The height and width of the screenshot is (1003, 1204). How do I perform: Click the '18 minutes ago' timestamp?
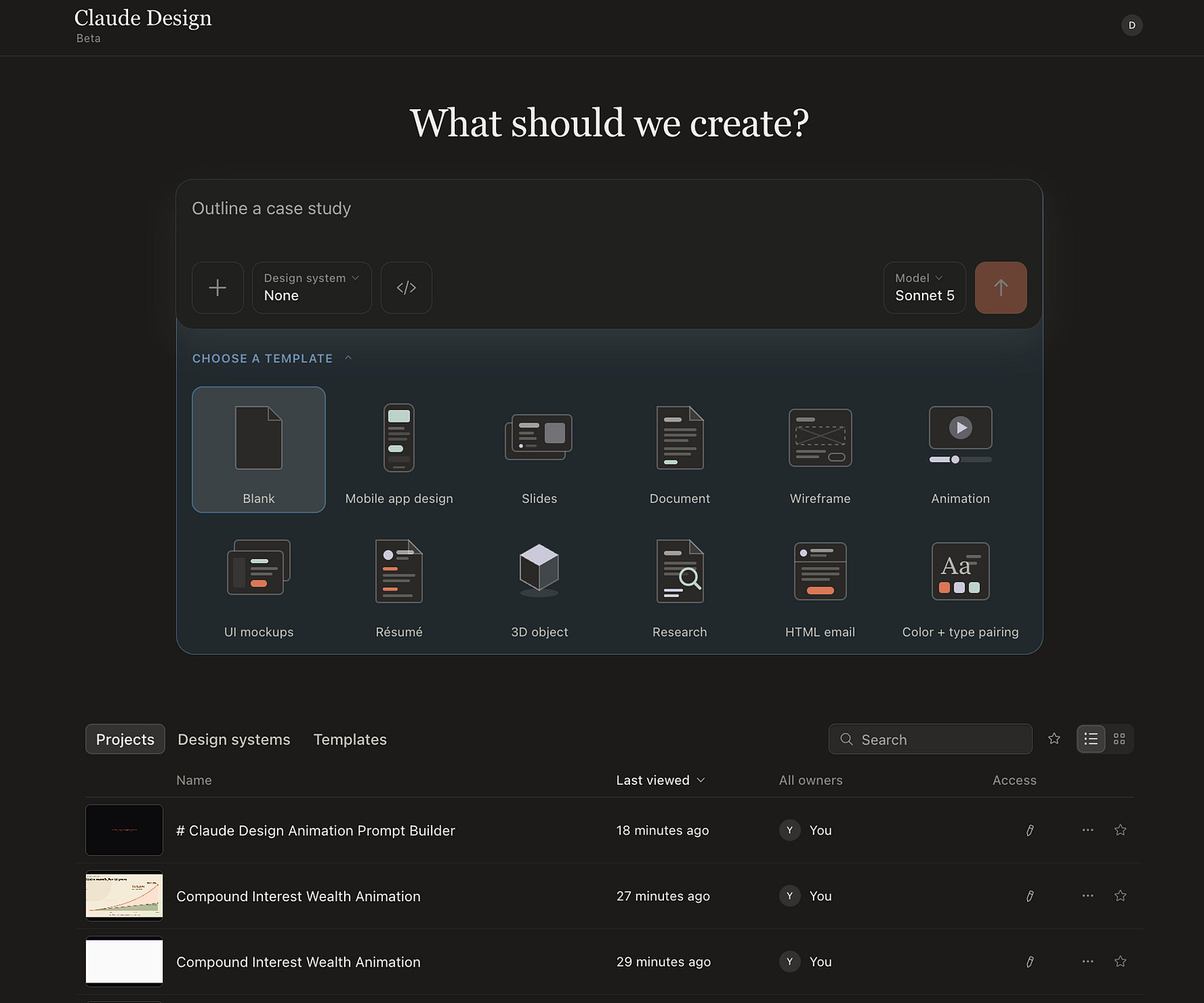point(662,830)
